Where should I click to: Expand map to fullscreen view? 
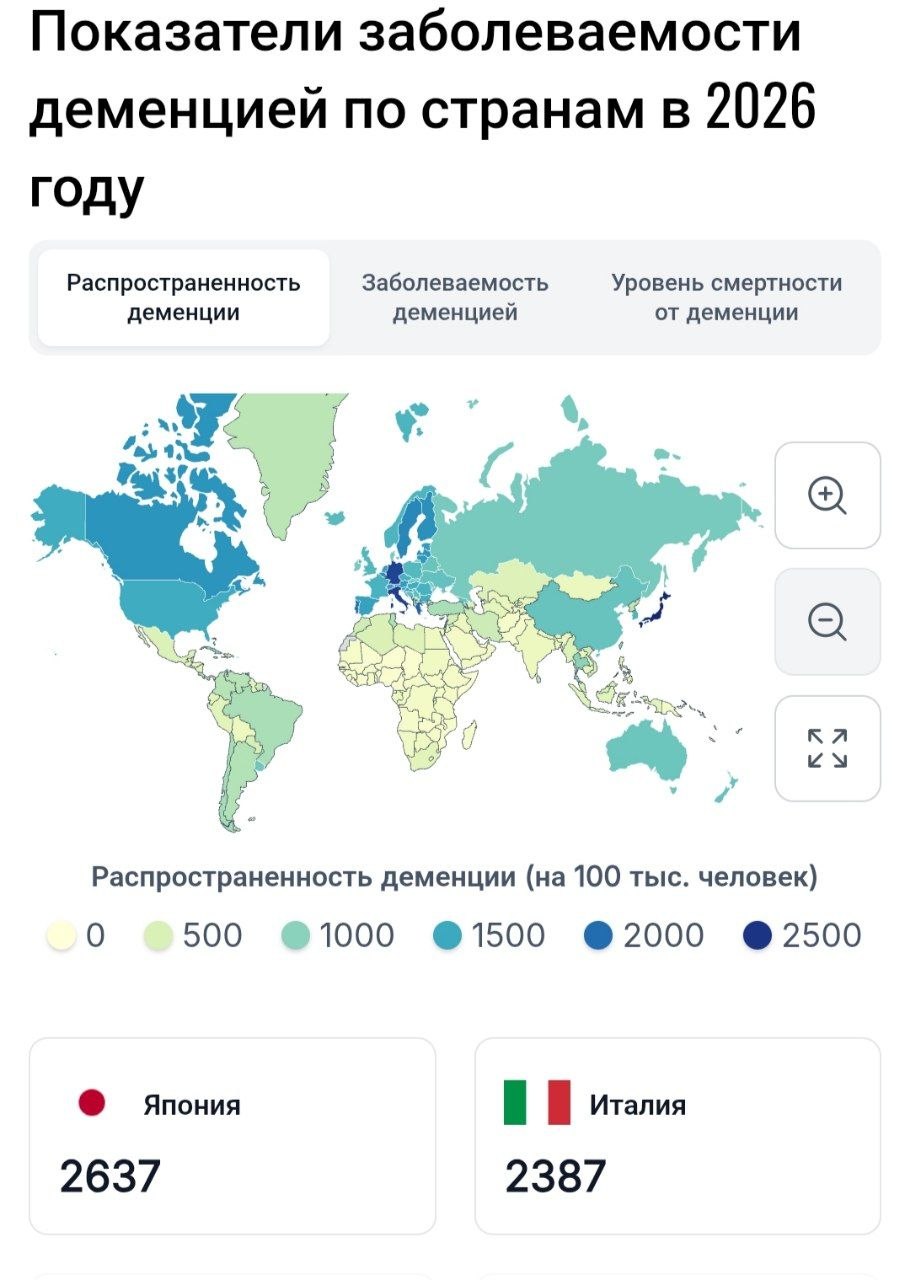(827, 749)
